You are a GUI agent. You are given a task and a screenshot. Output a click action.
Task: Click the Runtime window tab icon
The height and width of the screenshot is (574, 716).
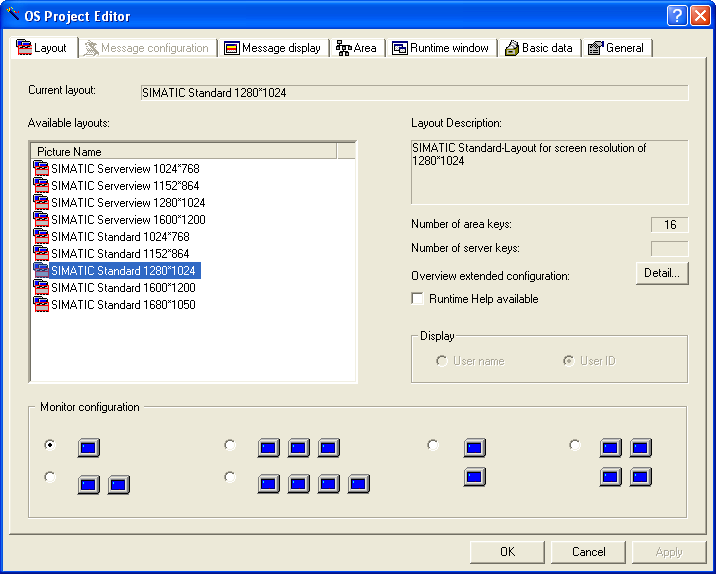click(400, 48)
